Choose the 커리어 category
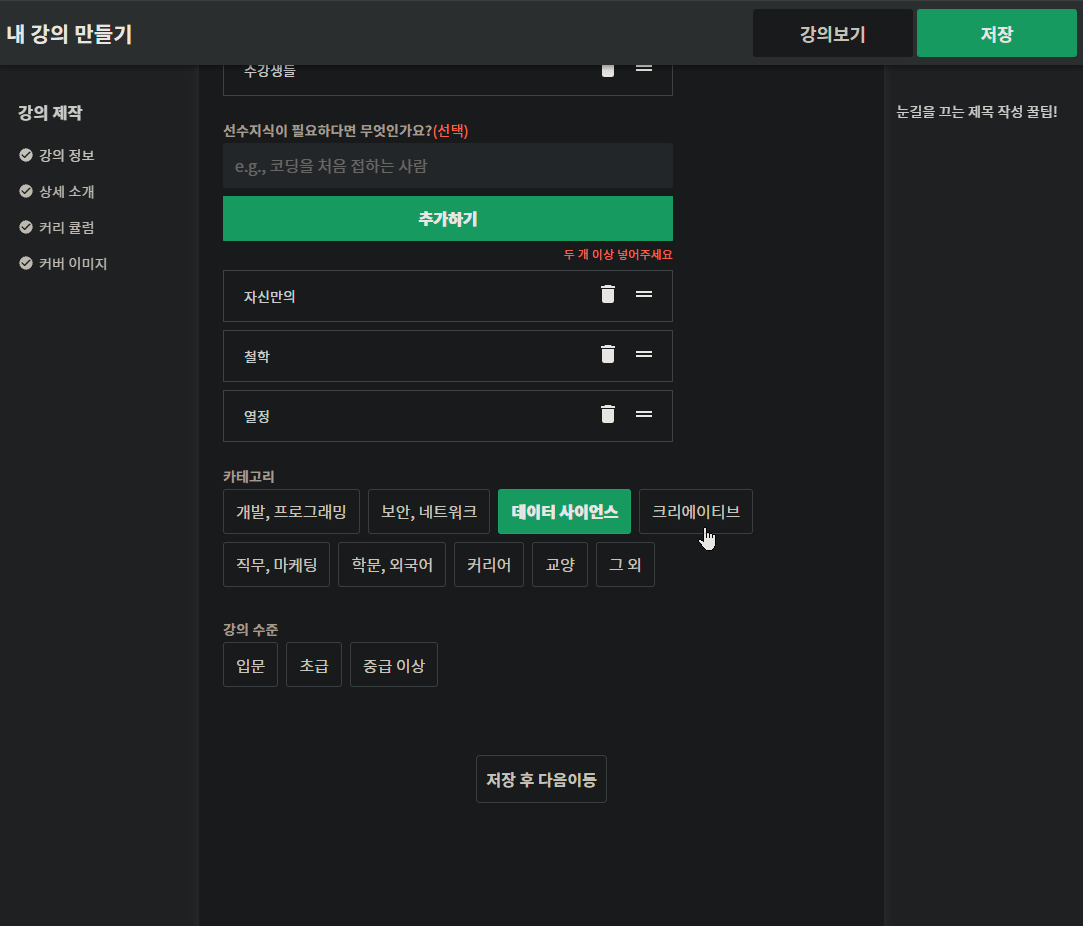Image resolution: width=1083 pixels, height=926 pixels. point(489,565)
